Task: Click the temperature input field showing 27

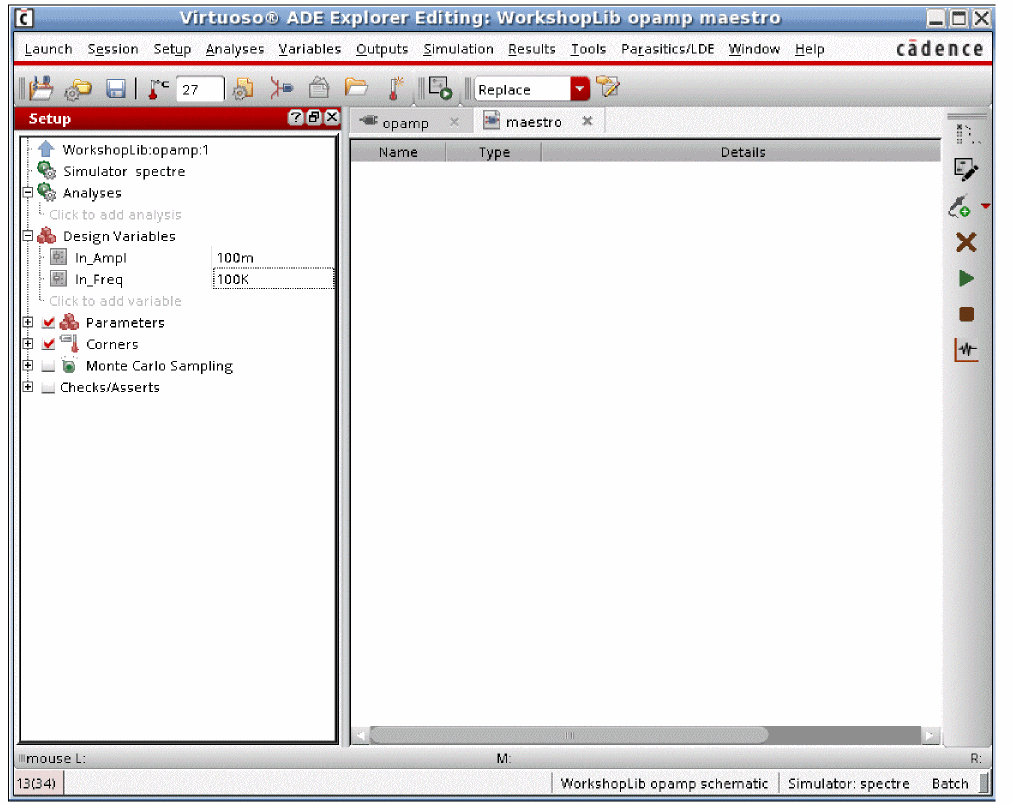Action: pos(199,90)
